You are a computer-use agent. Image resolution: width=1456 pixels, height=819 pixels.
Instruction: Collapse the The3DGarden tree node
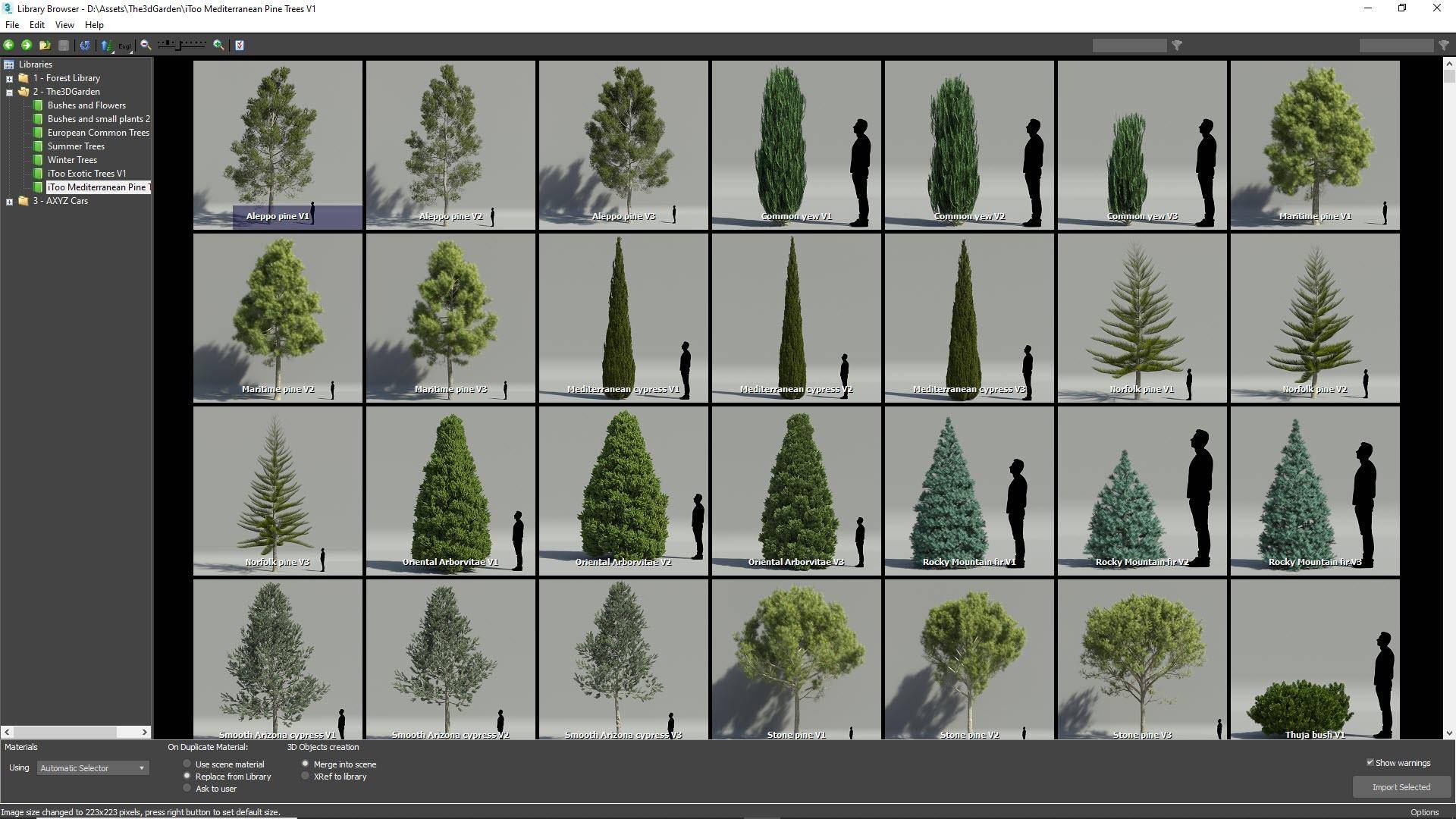click(8, 92)
